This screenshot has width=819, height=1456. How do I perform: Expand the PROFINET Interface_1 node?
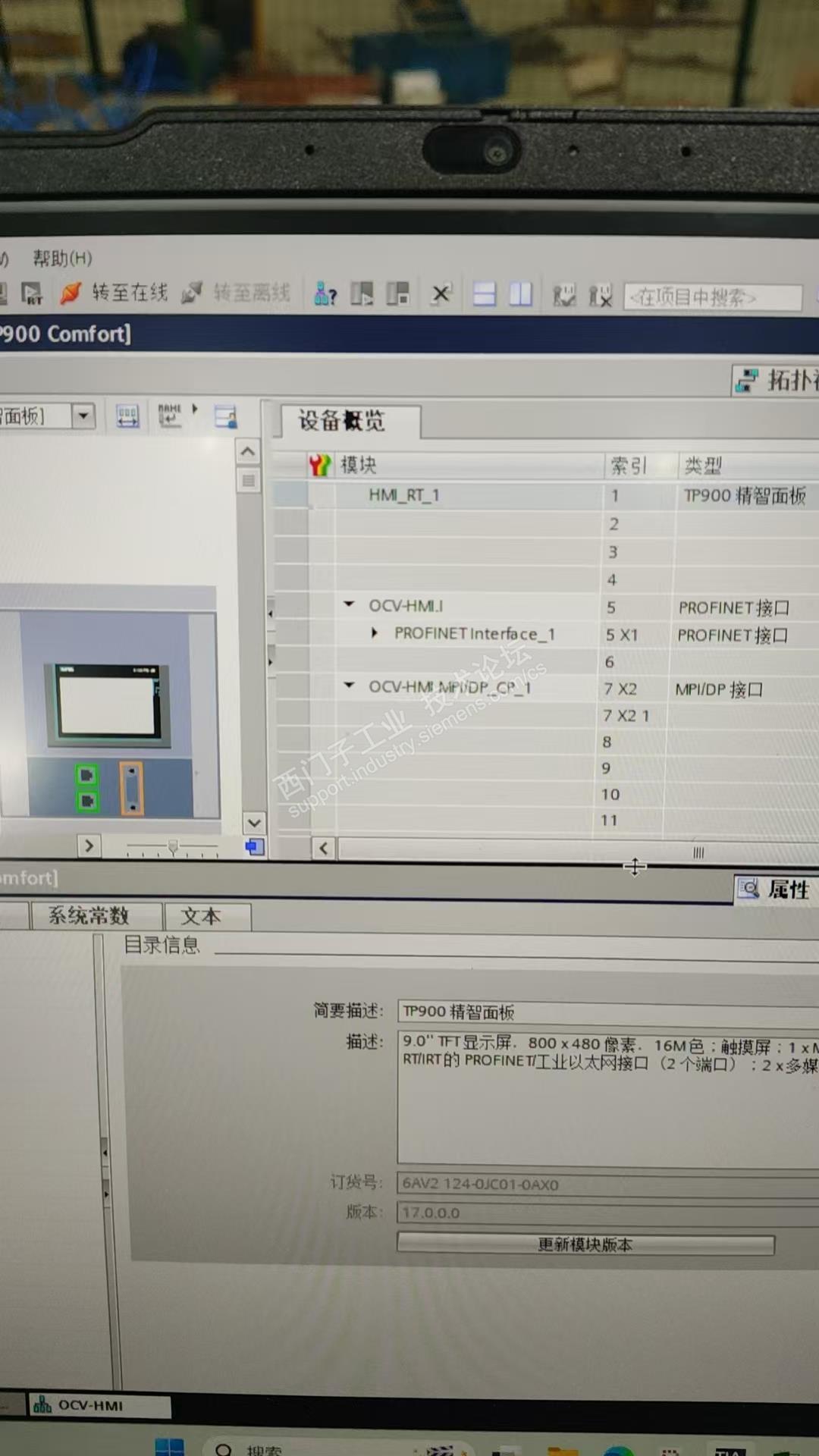tap(374, 632)
